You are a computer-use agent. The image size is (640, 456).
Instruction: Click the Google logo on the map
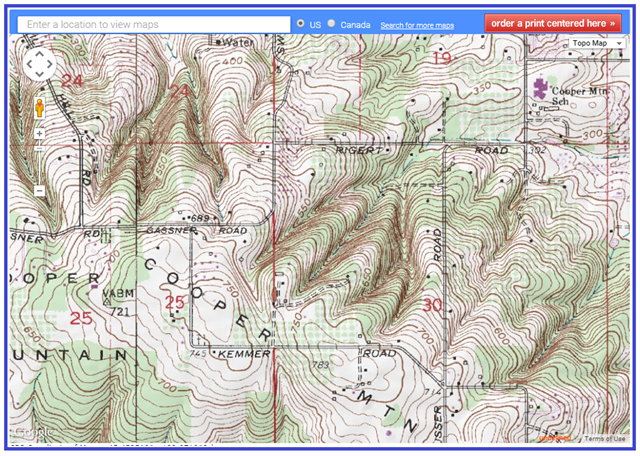click(x=28, y=436)
